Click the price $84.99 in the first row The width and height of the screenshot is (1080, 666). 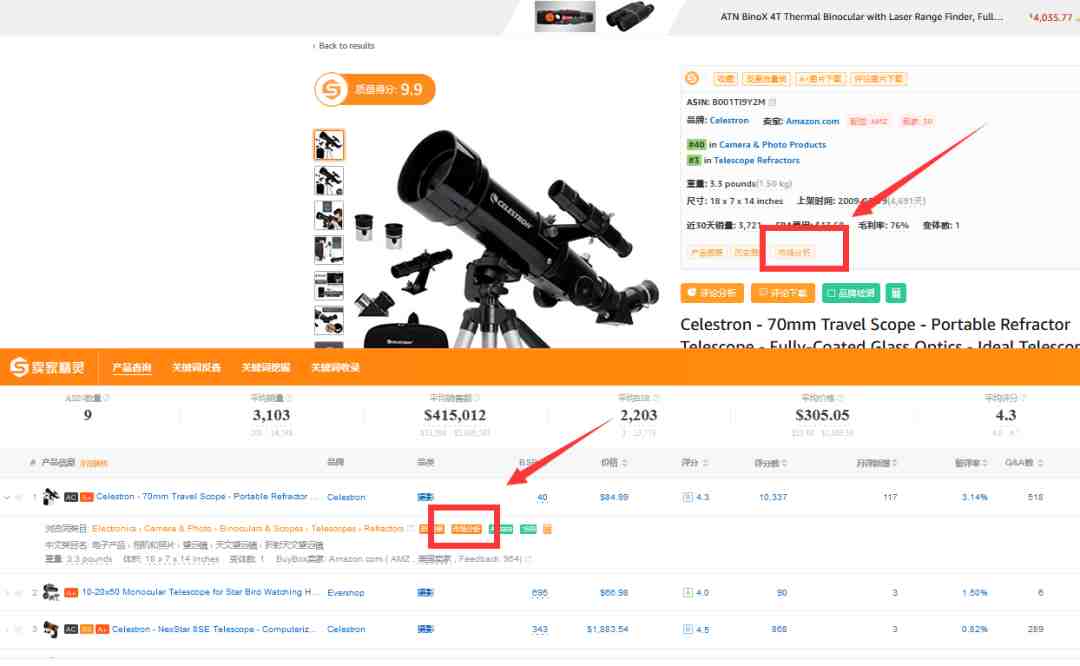coord(614,497)
